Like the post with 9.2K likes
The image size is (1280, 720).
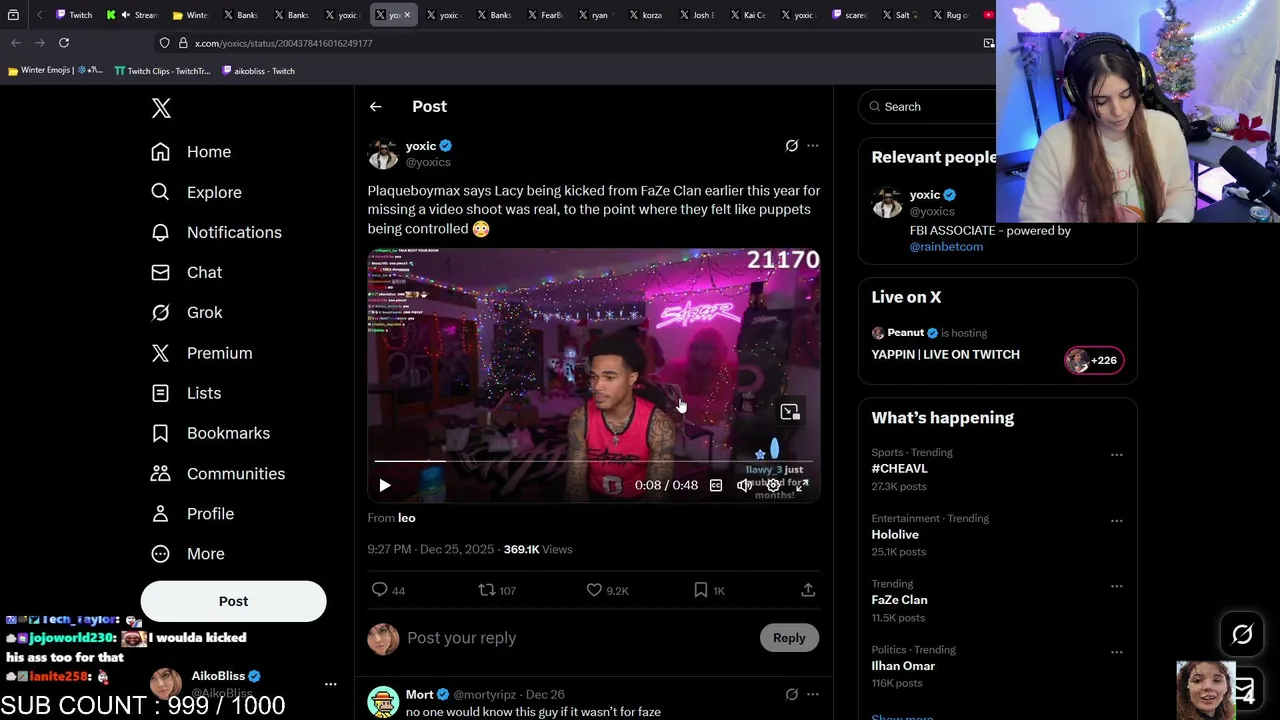pos(607,590)
